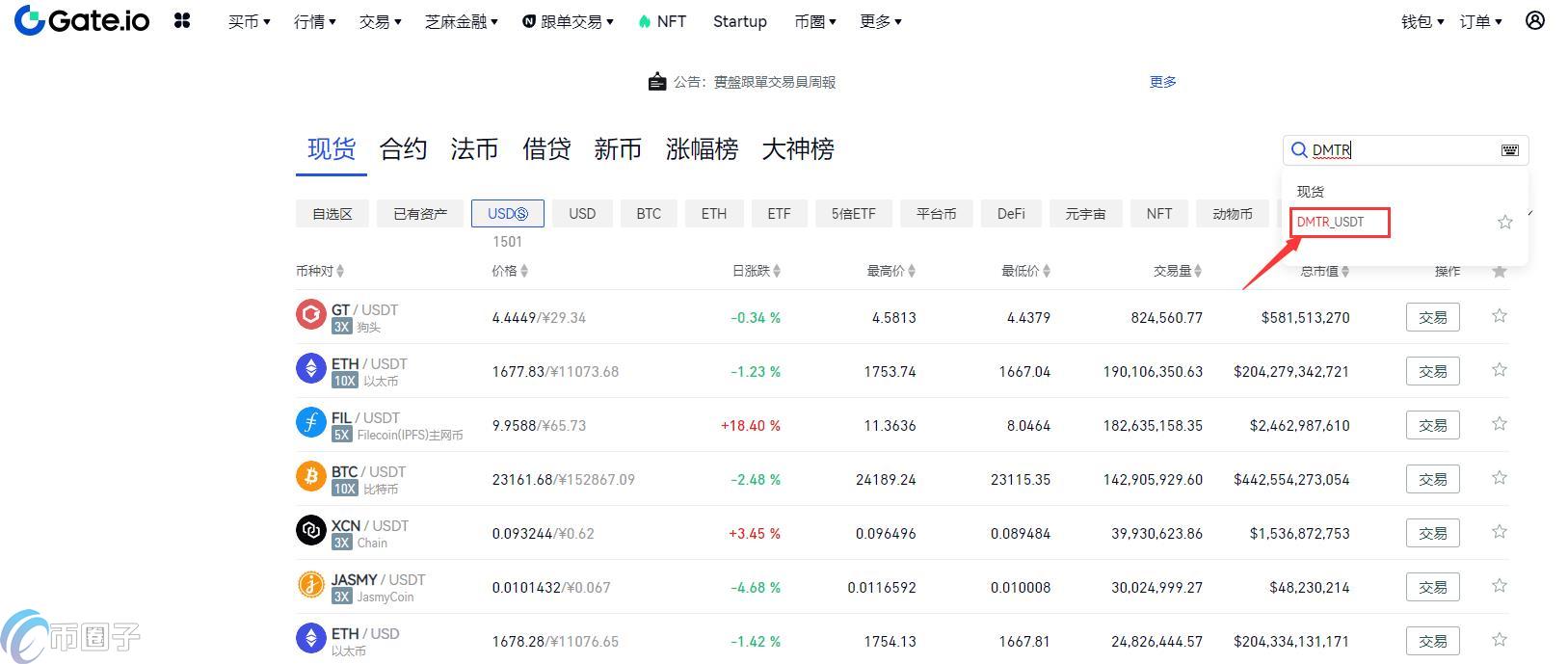Click the ETH/USDT coin logo
1568x664 pixels.
[x=310, y=368]
